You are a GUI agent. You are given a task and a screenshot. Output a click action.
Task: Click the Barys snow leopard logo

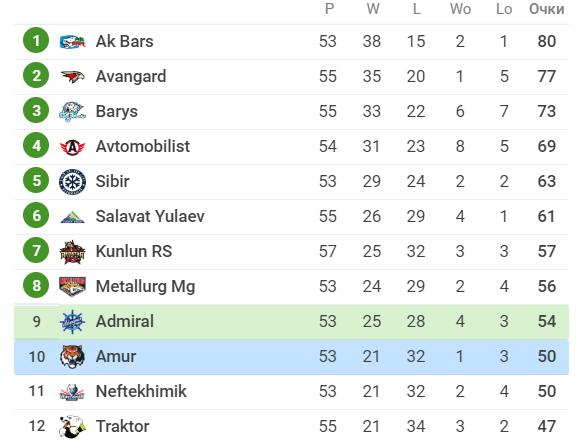(72, 111)
